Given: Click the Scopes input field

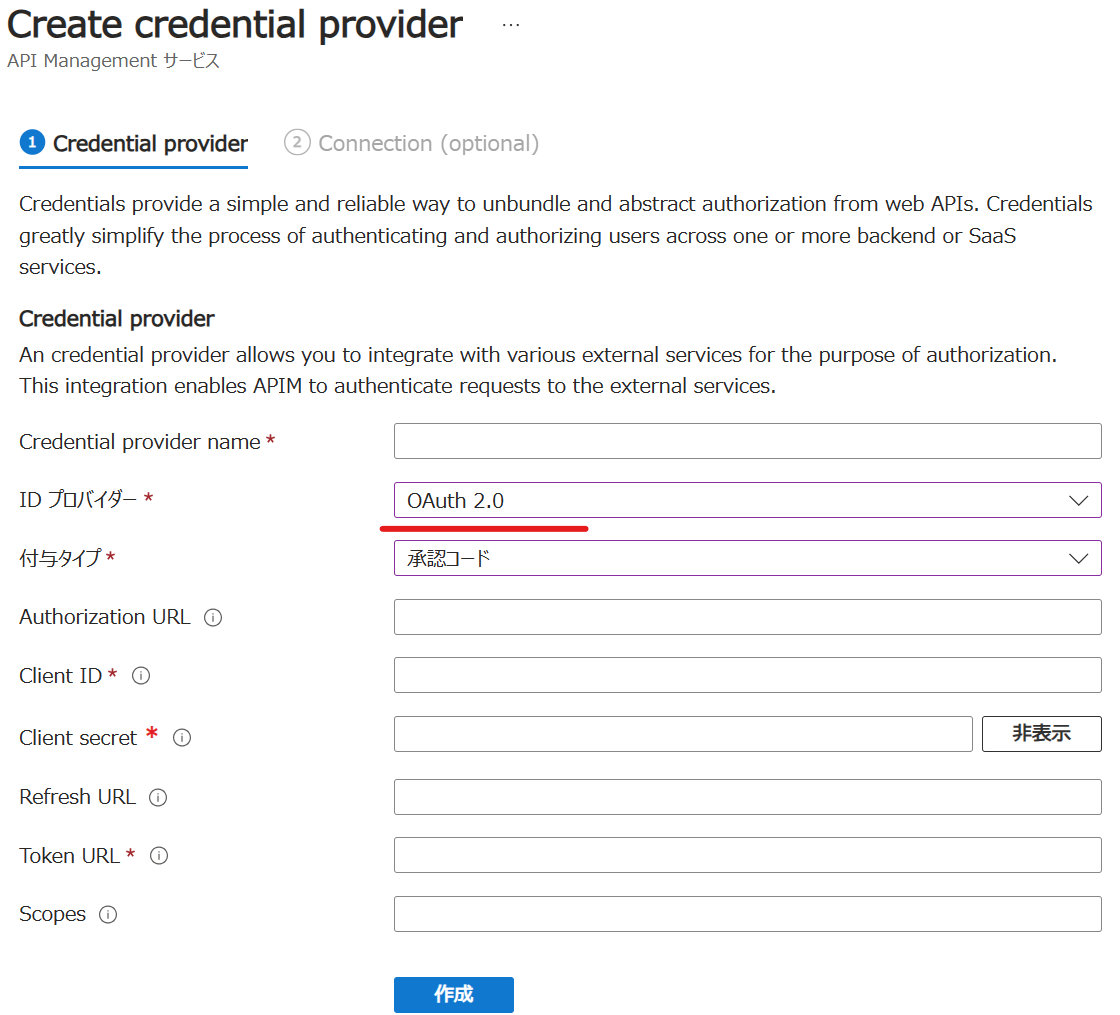Looking at the screenshot, I should pyautogui.click(x=747, y=914).
